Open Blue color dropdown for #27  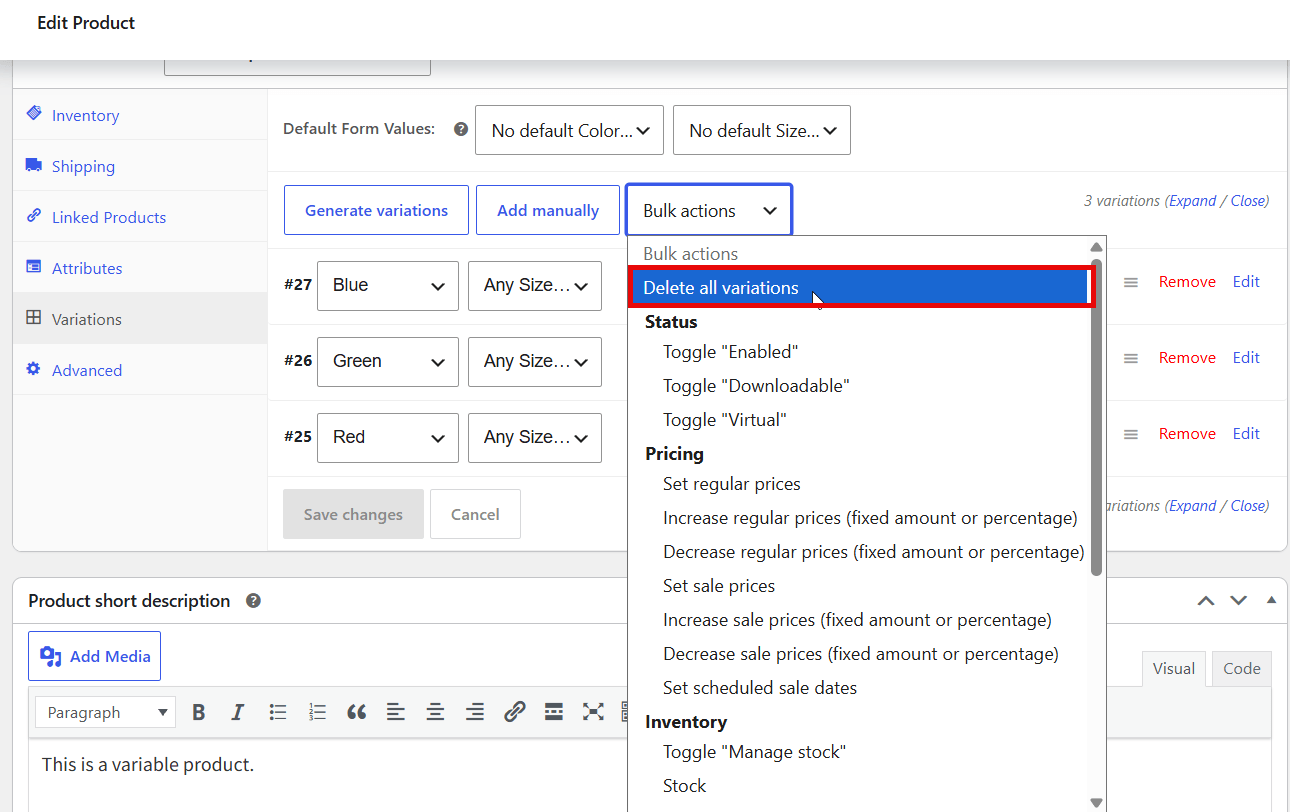388,286
